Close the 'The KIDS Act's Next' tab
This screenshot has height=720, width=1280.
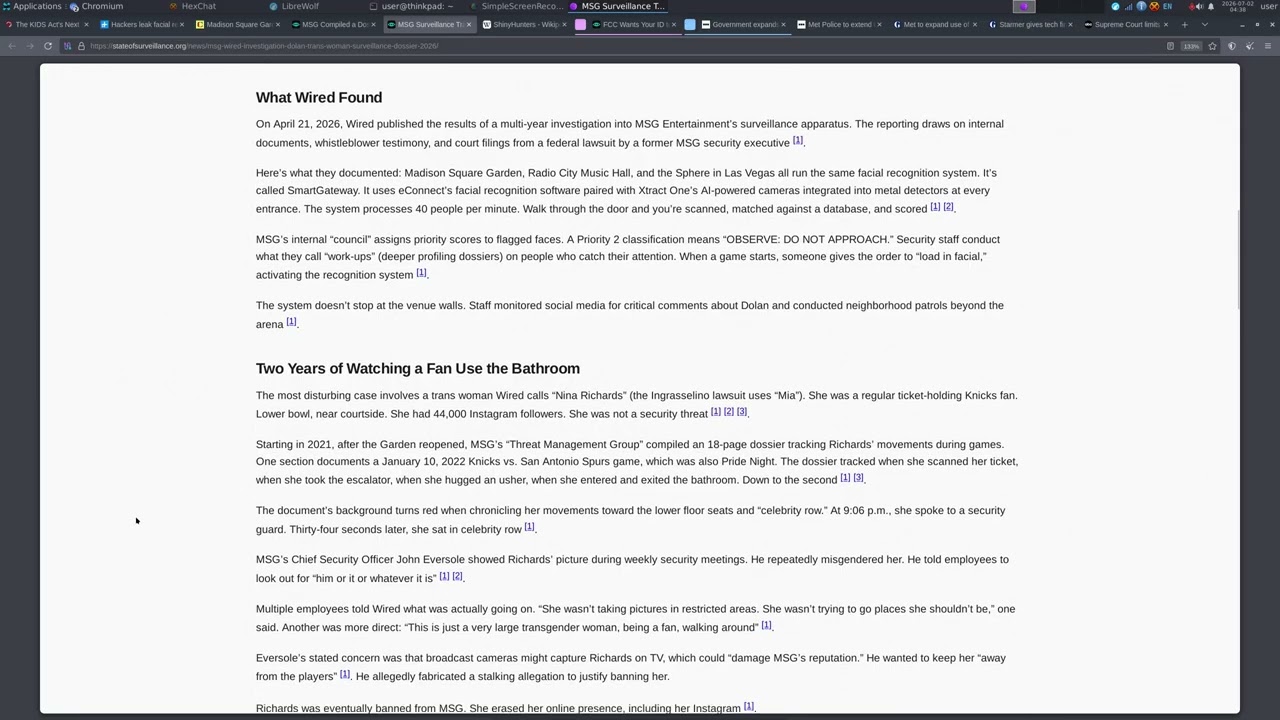pos(86,24)
